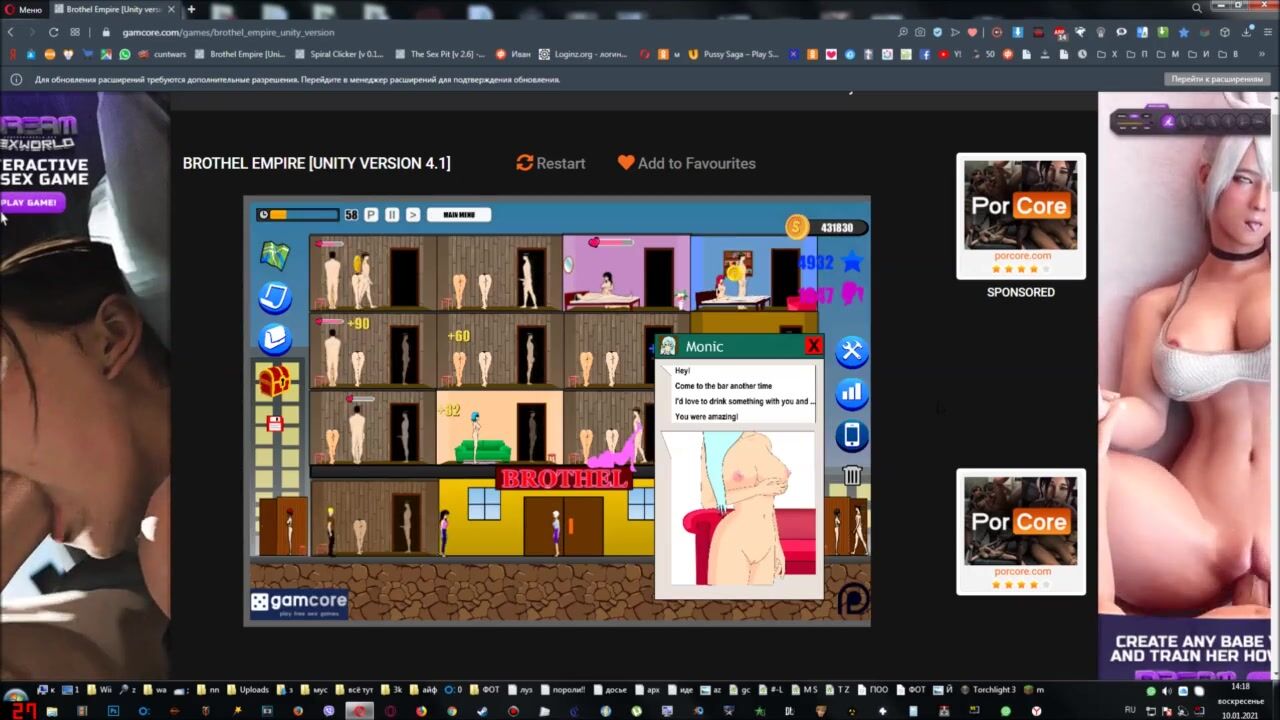1280x720 pixels.
Task: Click the Перейти к расширениям button
Action: pos(1216,79)
